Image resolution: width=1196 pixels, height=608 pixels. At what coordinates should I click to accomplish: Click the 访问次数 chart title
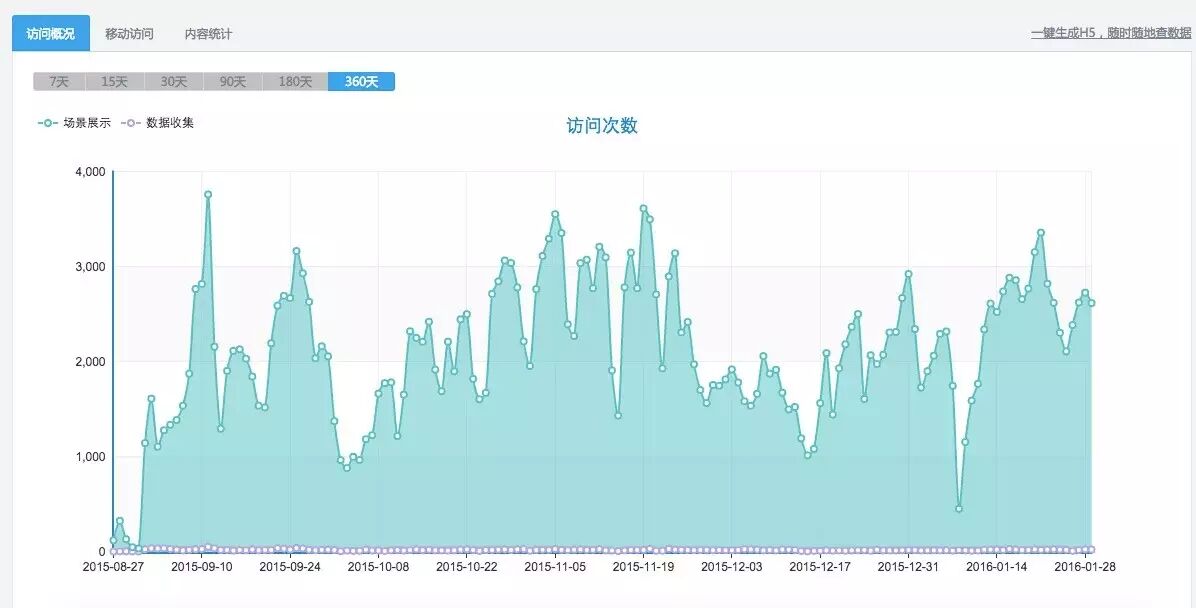[602, 126]
